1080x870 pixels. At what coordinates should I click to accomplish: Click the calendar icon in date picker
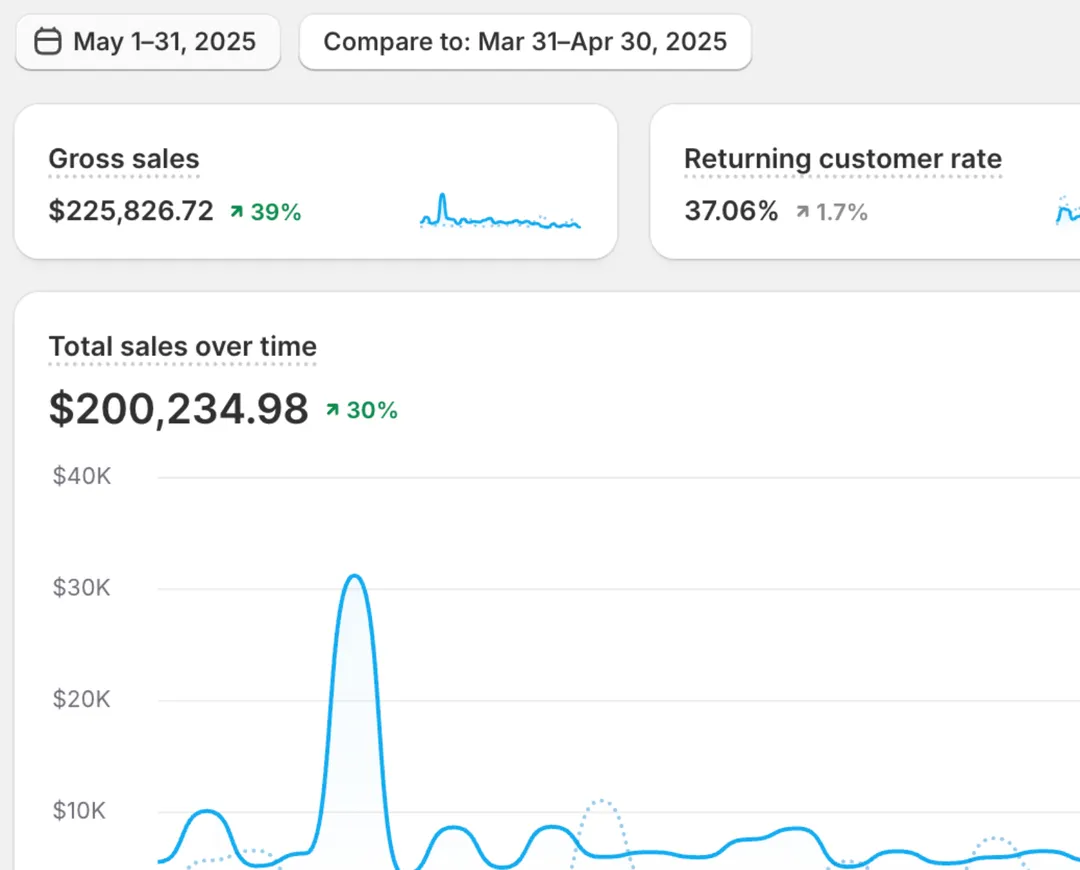click(x=47, y=42)
